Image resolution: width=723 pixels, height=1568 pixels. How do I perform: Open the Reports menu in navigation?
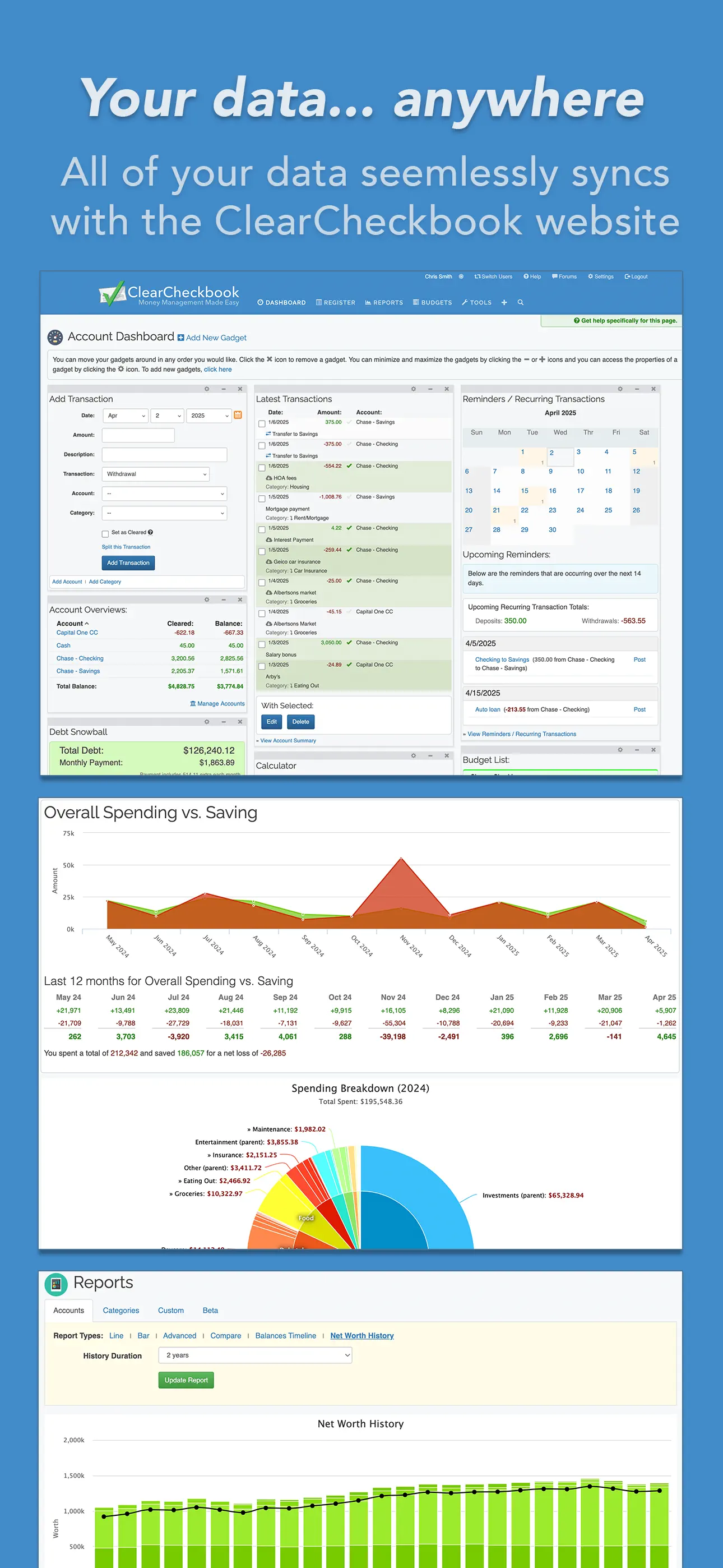coord(384,302)
